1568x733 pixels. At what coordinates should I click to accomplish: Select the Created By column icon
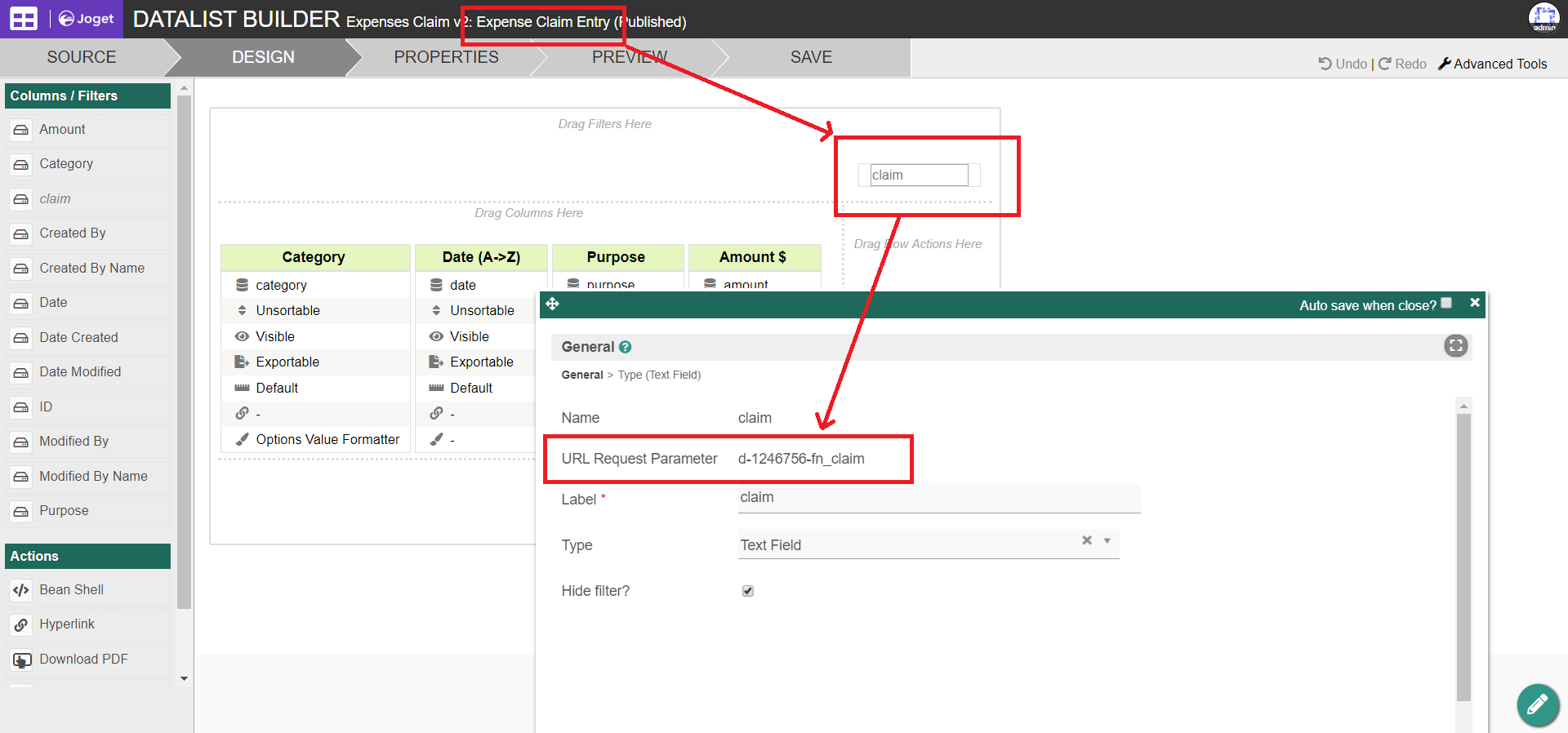[21, 233]
